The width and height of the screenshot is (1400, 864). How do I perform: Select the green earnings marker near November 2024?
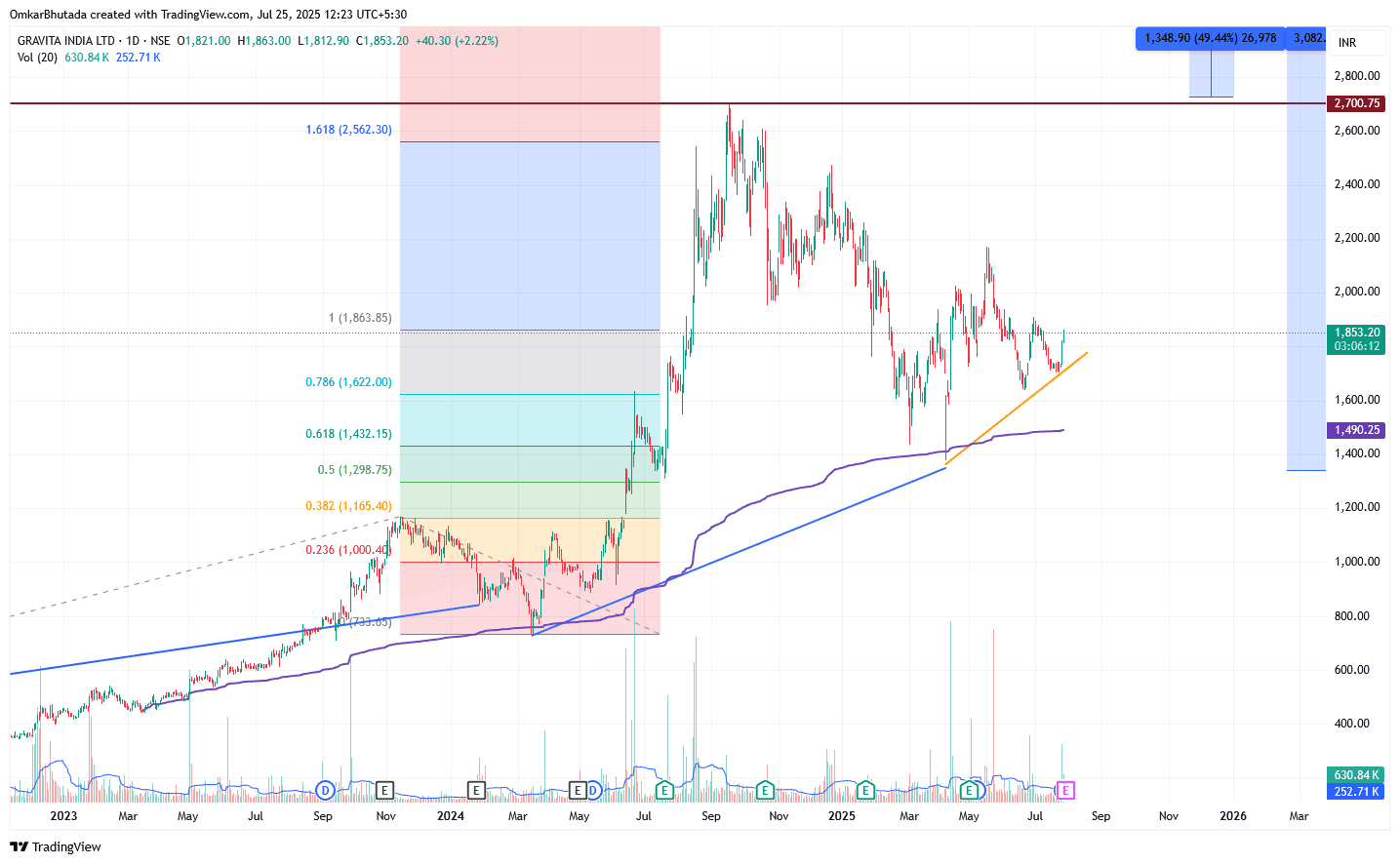click(x=765, y=790)
